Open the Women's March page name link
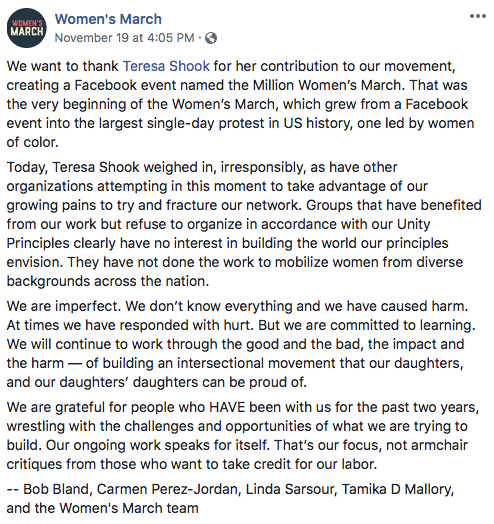Screen dimensions: 494x524 point(108,19)
